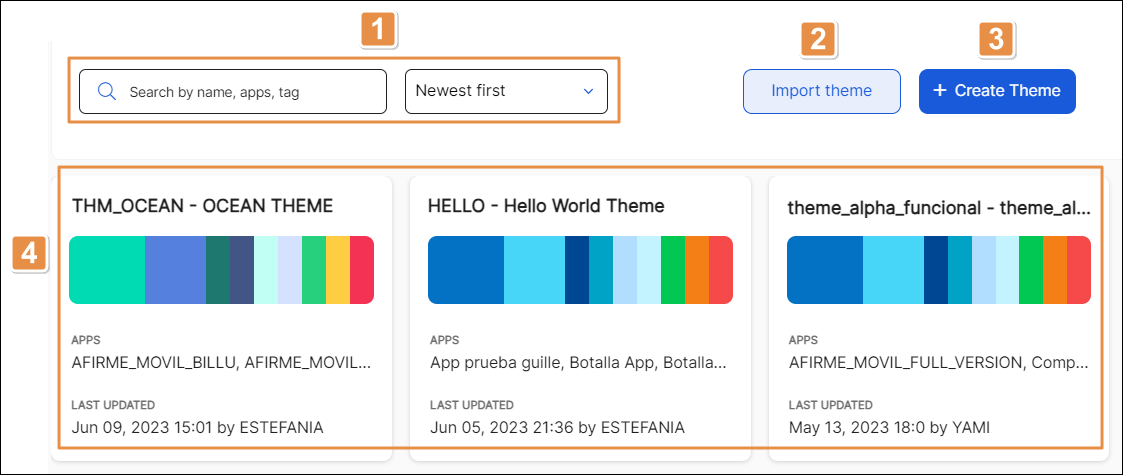Click the plus icon in Create Theme

click(939, 91)
